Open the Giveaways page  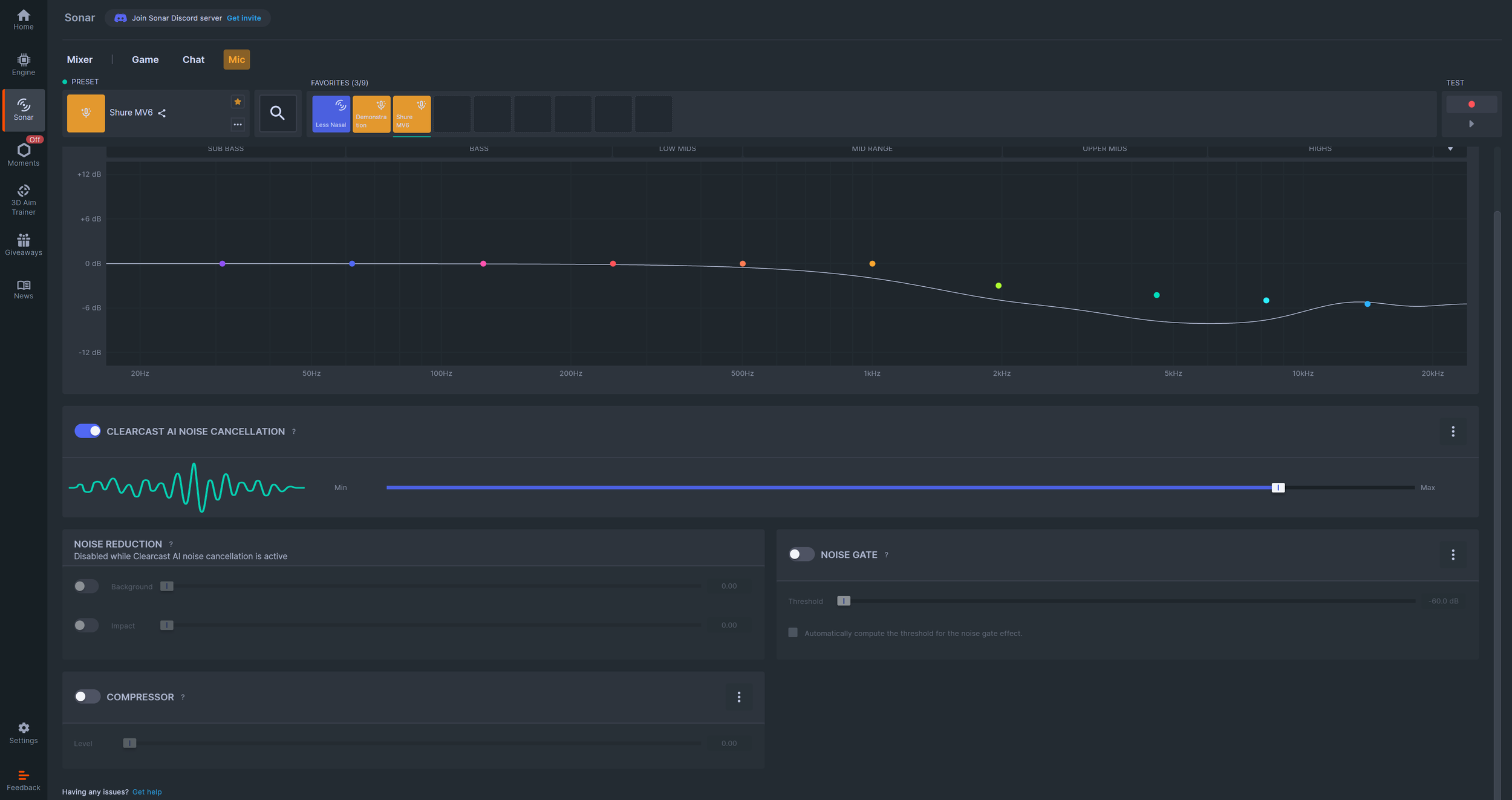(x=23, y=244)
